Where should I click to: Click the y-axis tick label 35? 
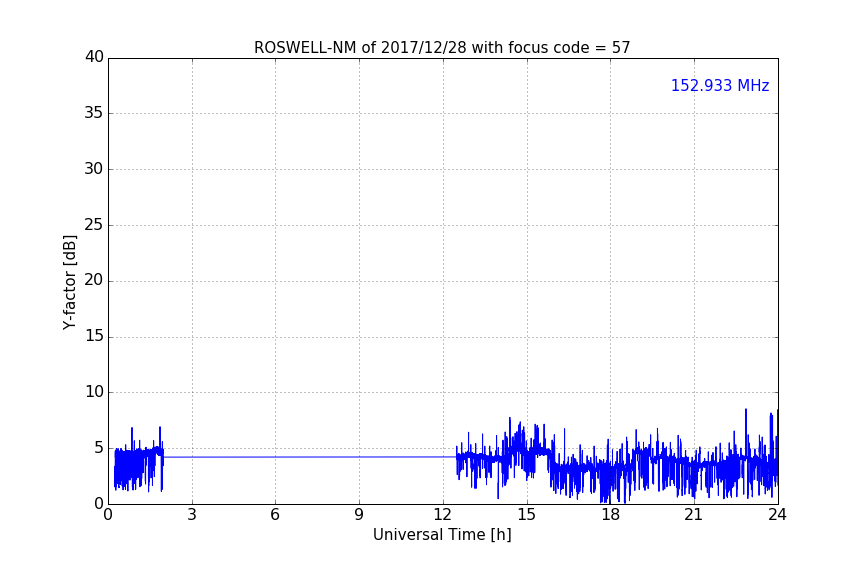pos(94,113)
